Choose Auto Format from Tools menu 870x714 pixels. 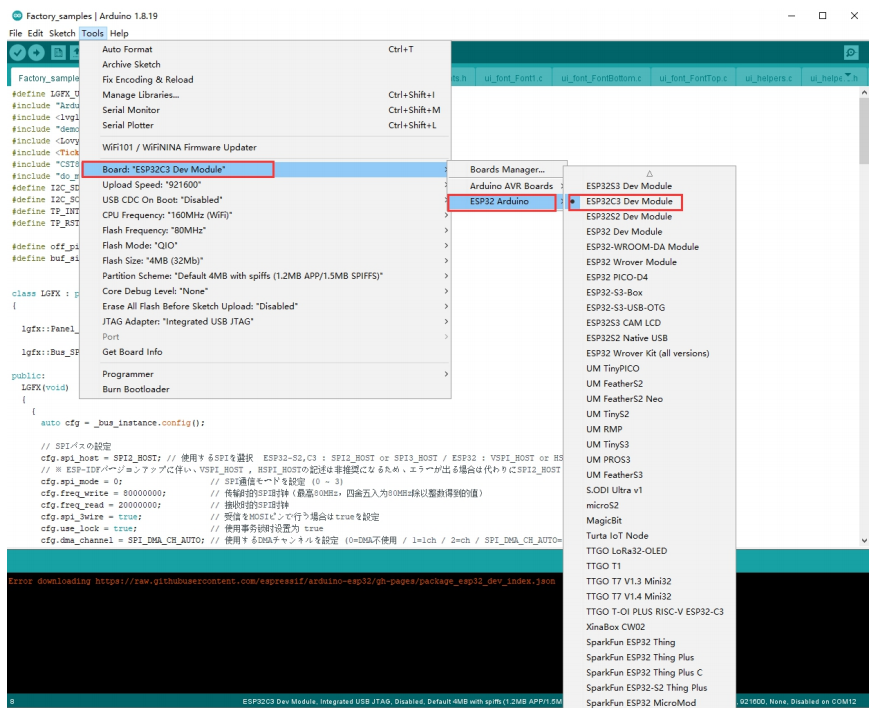(265, 49)
